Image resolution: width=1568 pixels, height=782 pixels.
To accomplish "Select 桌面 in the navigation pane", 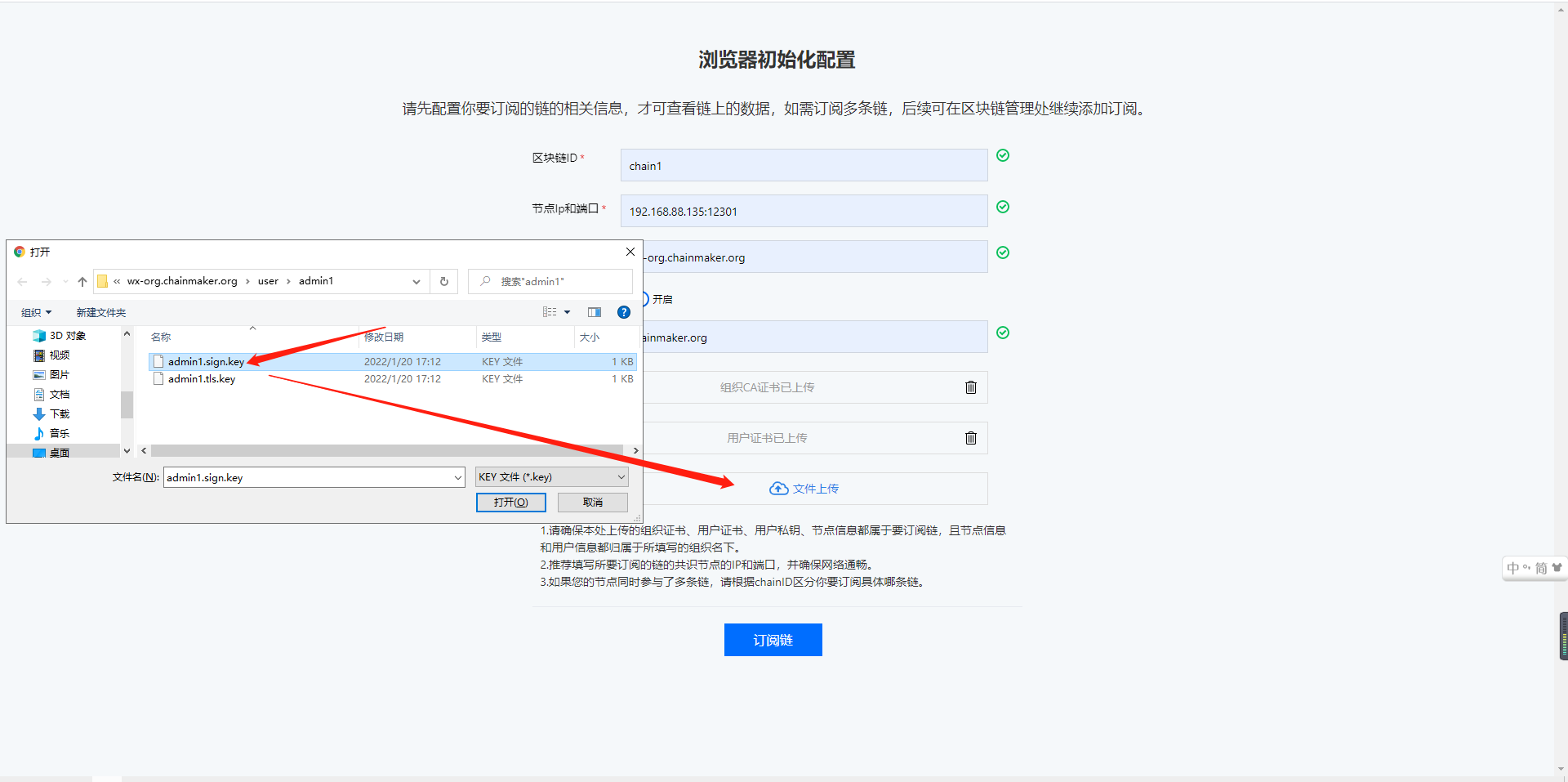I will 51,453.
